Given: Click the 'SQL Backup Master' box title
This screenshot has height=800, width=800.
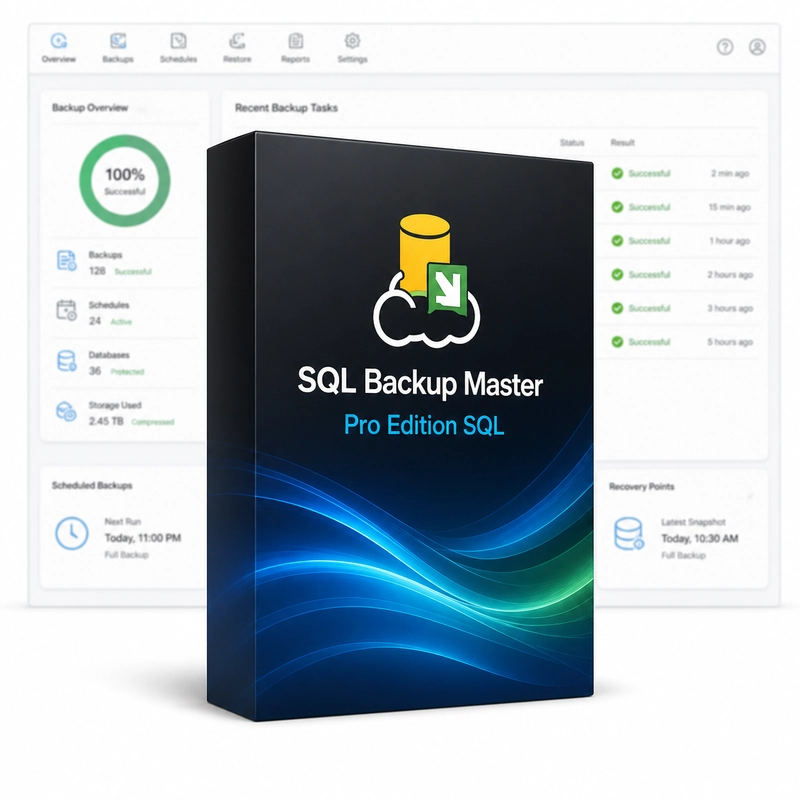Looking at the screenshot, I should (x=420, y=382).
